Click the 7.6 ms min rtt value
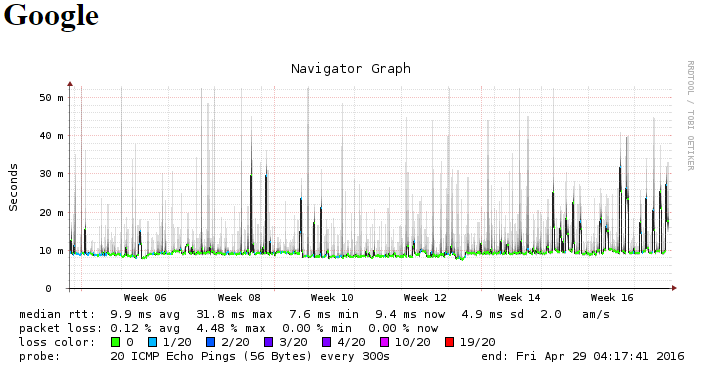706x369 pixels. point(324,314)
